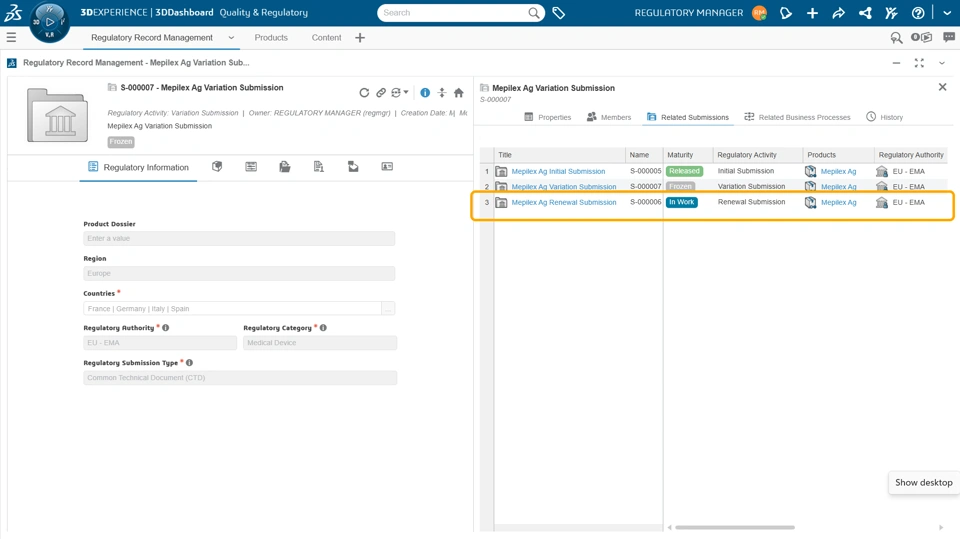The height and width of the screenshot is (539, 960).
Task: Open the products cube tab icon
Action: (x=217, y=167)
